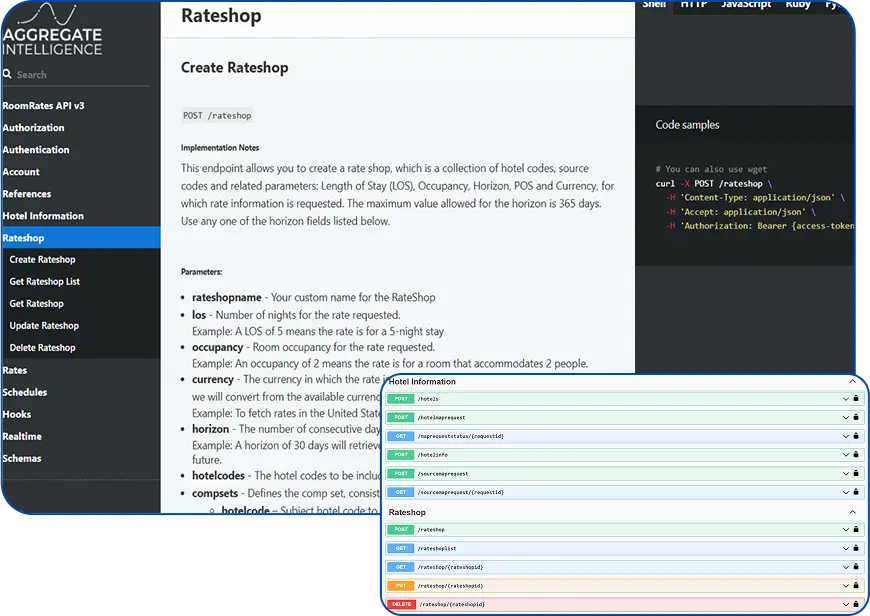Go to Get Rateshop List sub-item

click(x=44, y=281)
